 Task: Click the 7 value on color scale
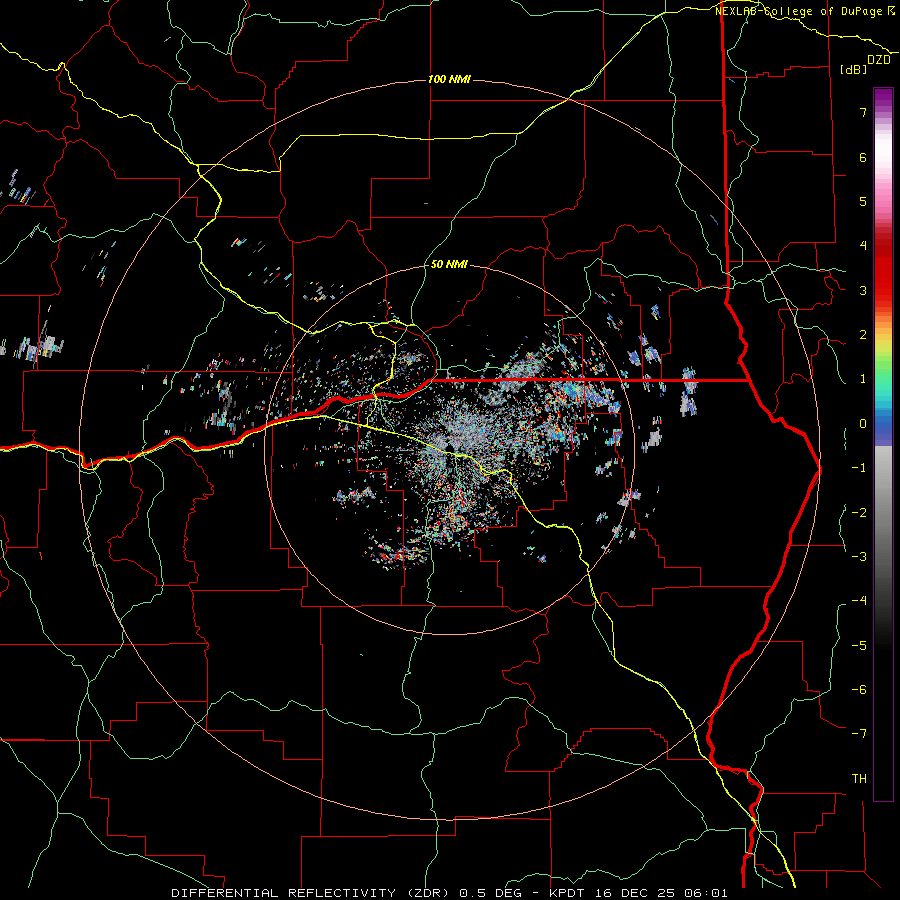point(863,112)
